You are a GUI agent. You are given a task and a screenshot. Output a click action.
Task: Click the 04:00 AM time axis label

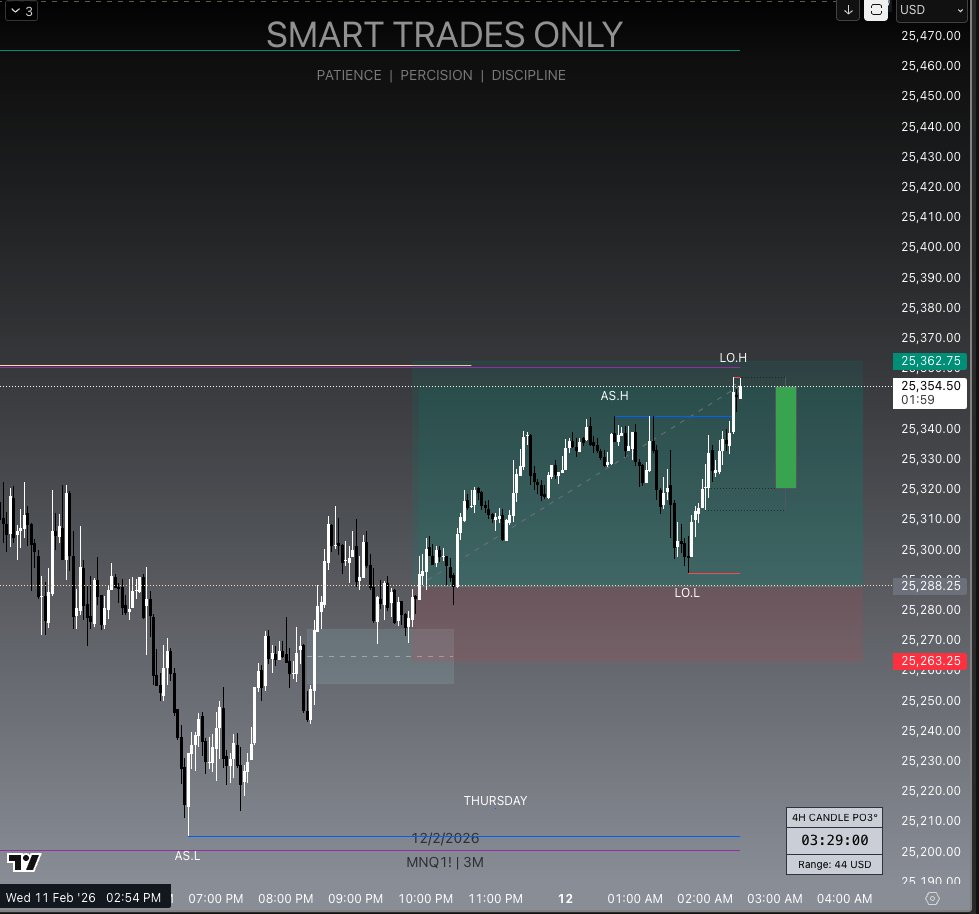(844, 898)
